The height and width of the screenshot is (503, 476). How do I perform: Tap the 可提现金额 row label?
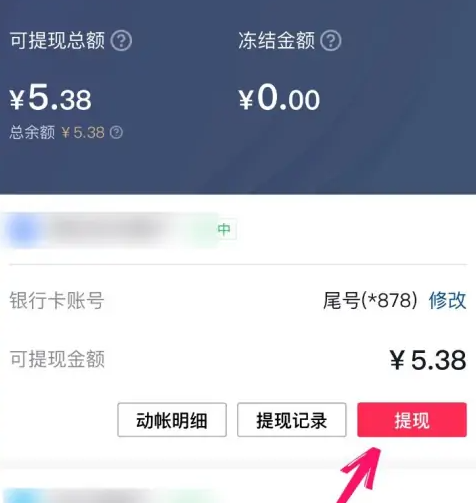[x=57, y=359]
